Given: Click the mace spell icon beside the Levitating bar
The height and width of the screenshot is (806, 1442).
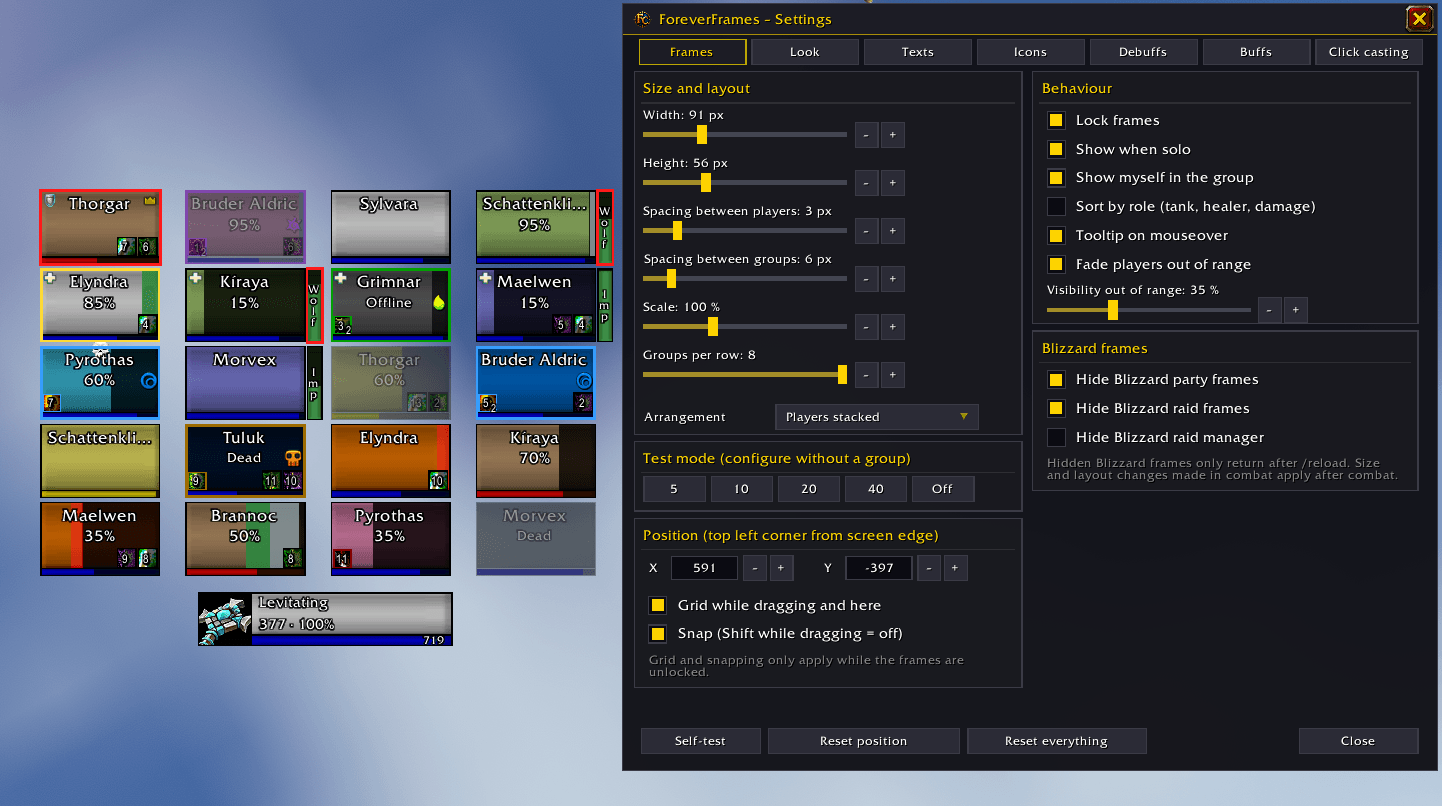Looking at the screenshot, I should [224, 619].
